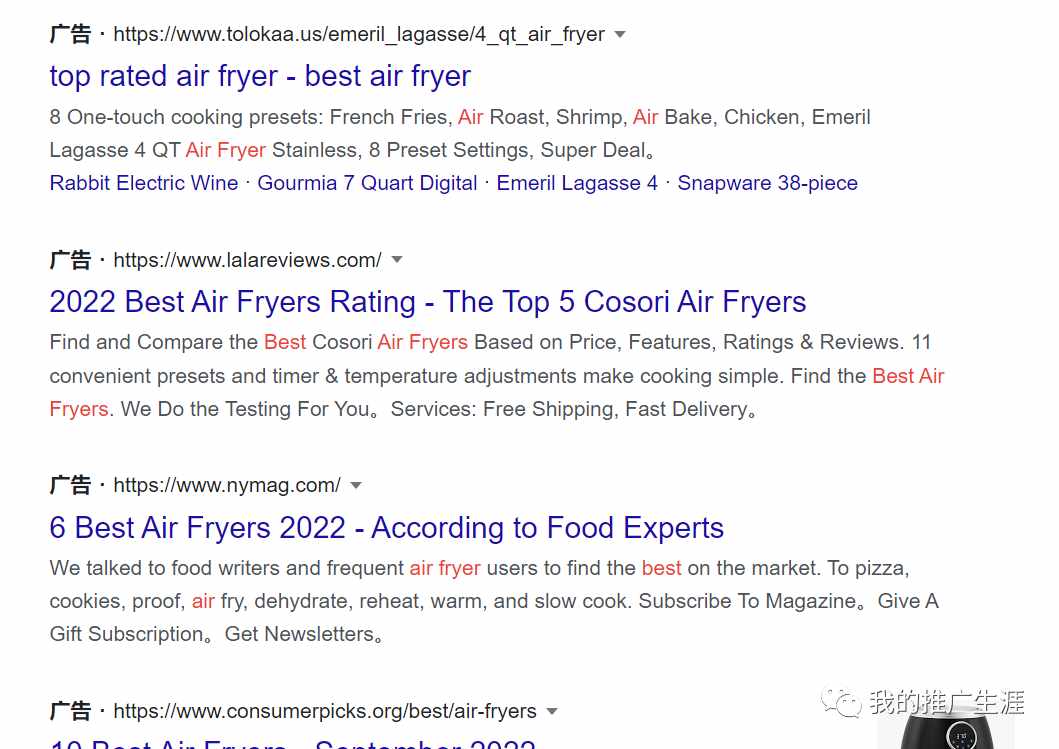
Task: Click the 'Gift Subscription。Get Newsletters。' line
Action: 216,634
